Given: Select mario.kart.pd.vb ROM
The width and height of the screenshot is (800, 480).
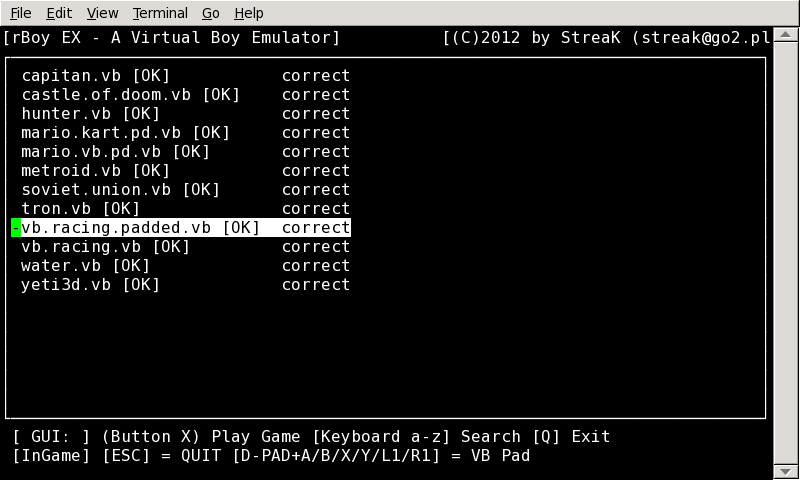Looking at the screenshot, I should click(x=186, y=133).
